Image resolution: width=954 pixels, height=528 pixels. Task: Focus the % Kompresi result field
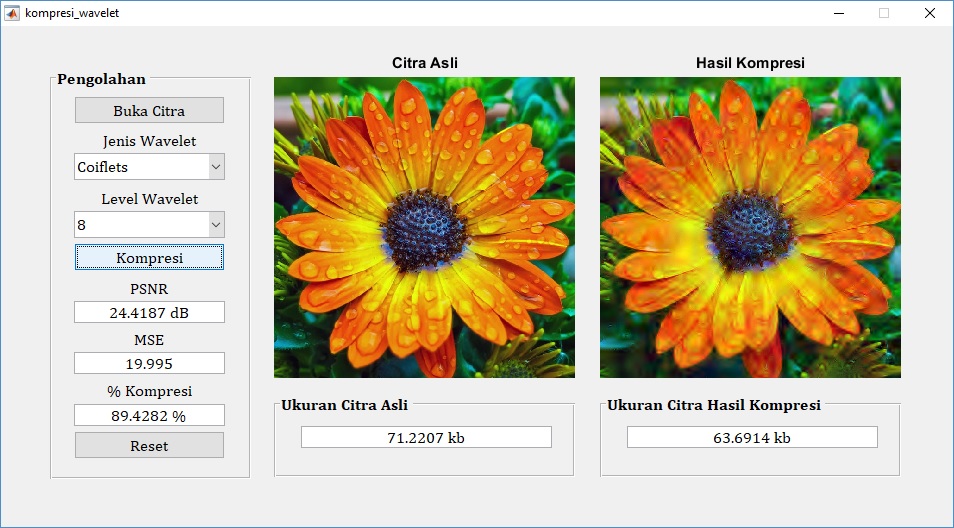(x=149, y=415)
